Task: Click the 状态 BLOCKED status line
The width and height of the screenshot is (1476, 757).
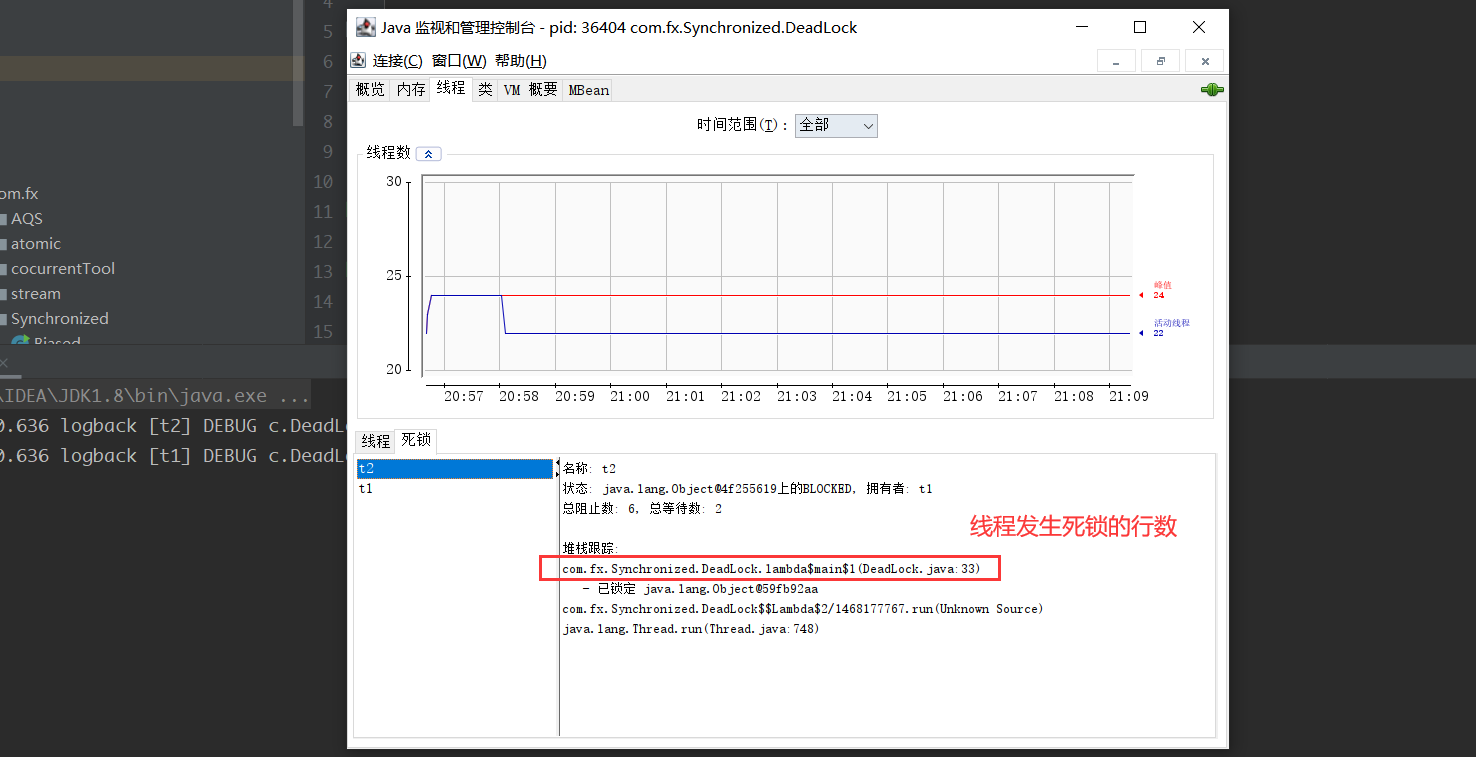Action: (748, 489)
